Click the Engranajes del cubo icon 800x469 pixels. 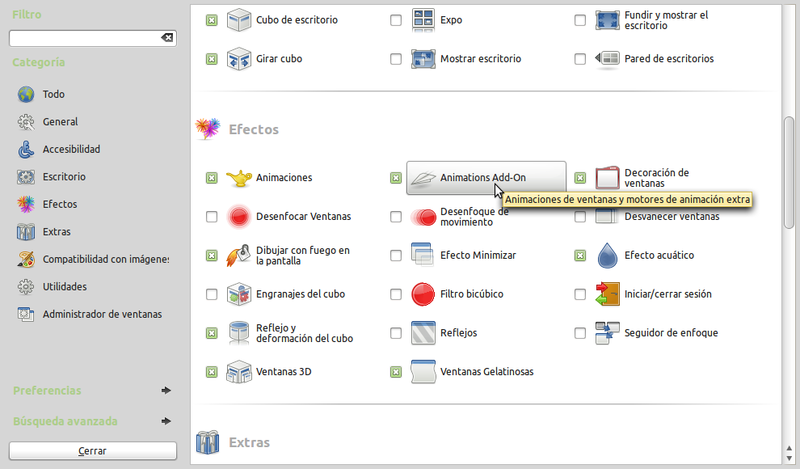pyautogui.click(x=239, y=295)
